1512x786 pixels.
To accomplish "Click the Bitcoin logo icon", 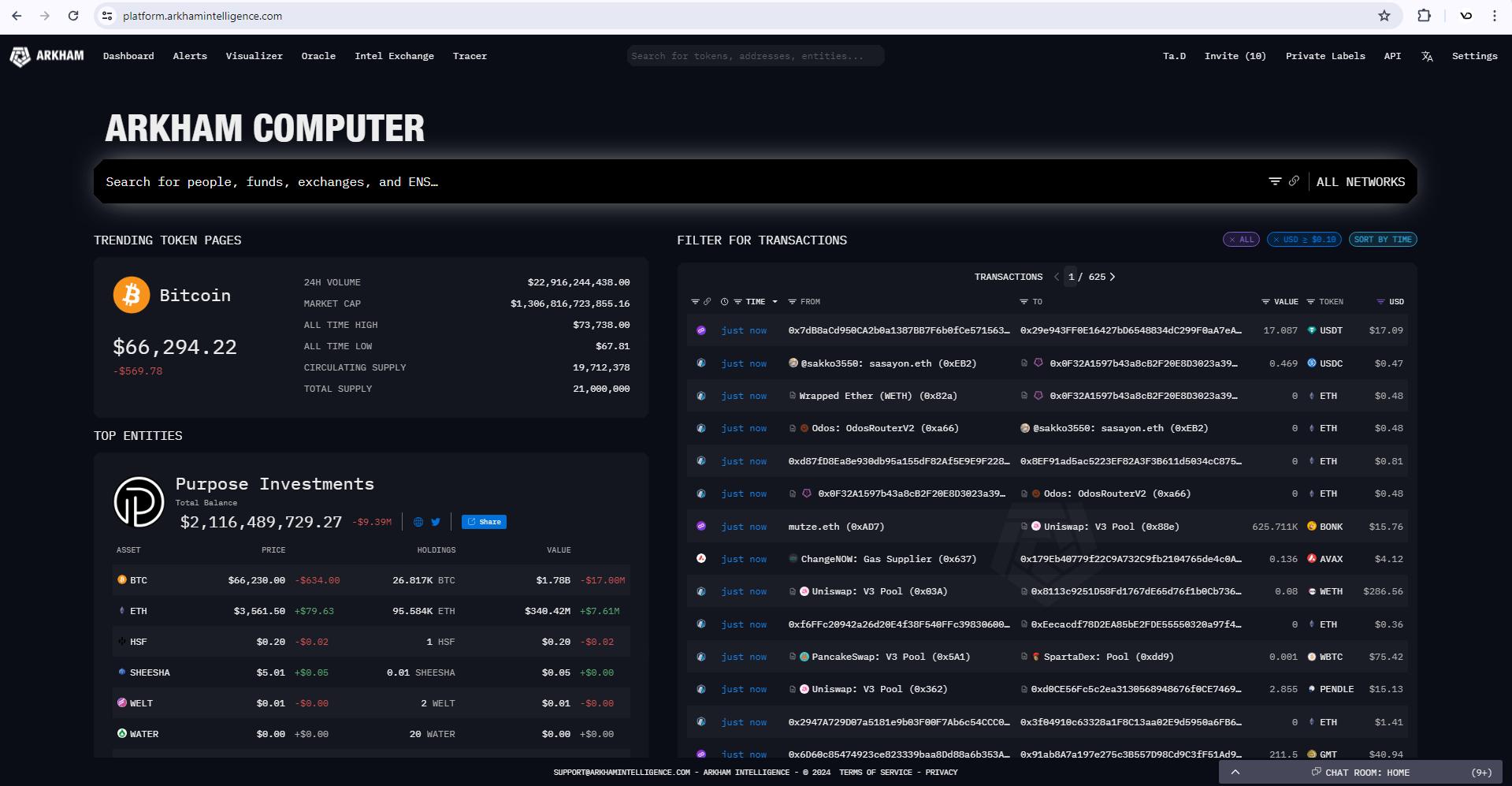I will click(132, 295).
